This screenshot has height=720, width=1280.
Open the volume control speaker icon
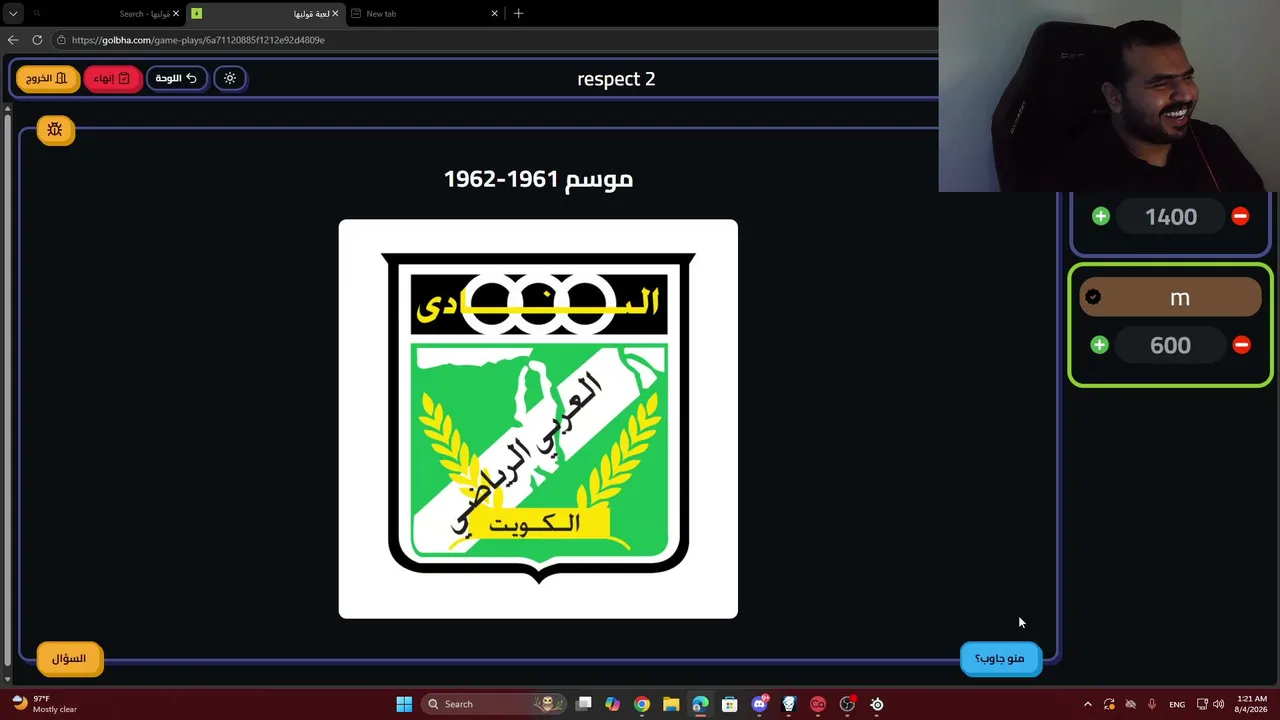(1218, 704)
